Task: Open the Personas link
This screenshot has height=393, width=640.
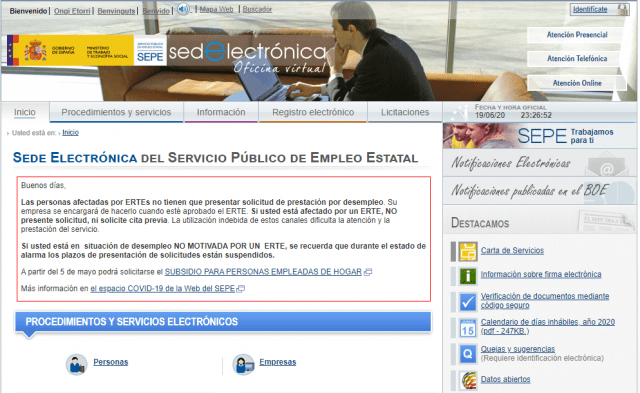Action: [x=111, y=362]
